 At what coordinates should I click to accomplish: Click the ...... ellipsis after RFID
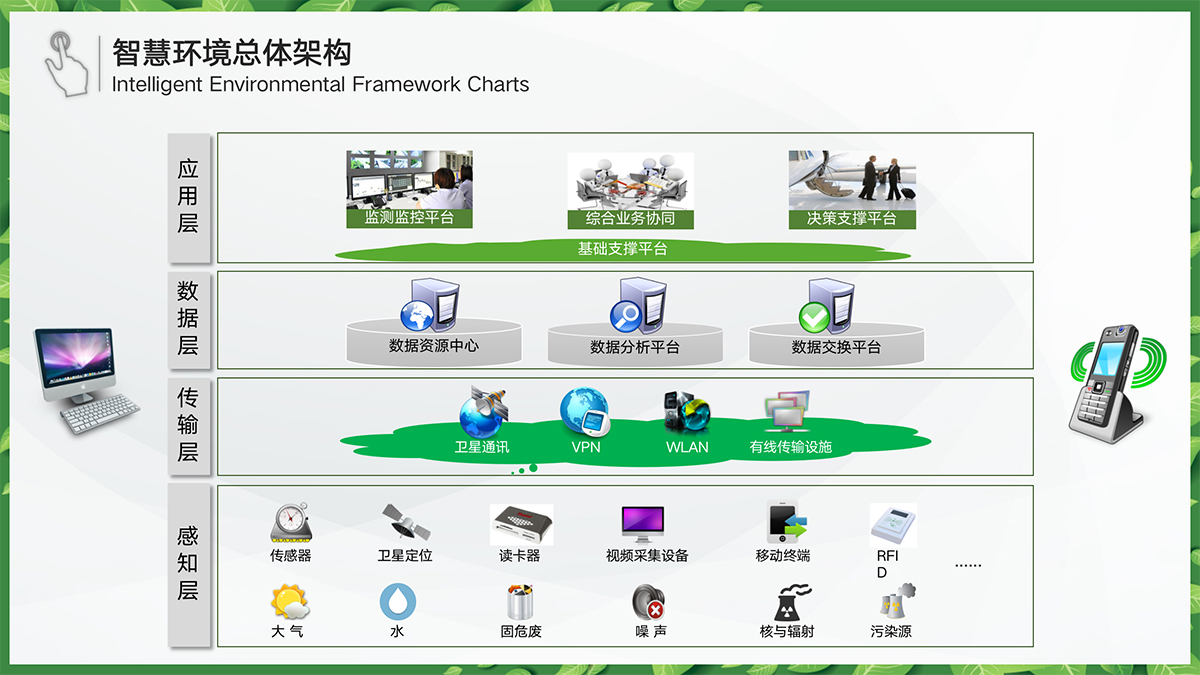(968, 566)
